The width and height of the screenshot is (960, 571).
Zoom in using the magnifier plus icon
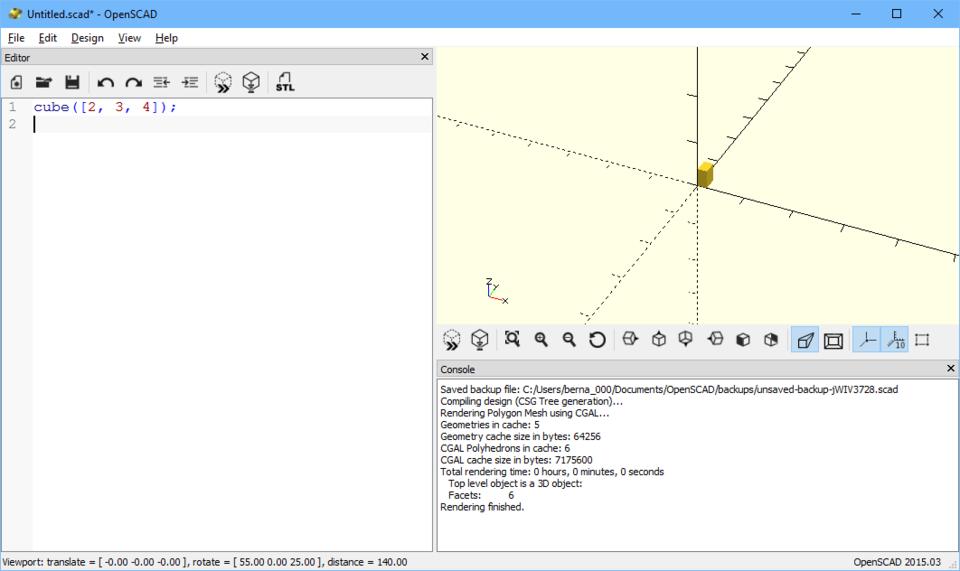pyautogui.click(x=541, y=340)
